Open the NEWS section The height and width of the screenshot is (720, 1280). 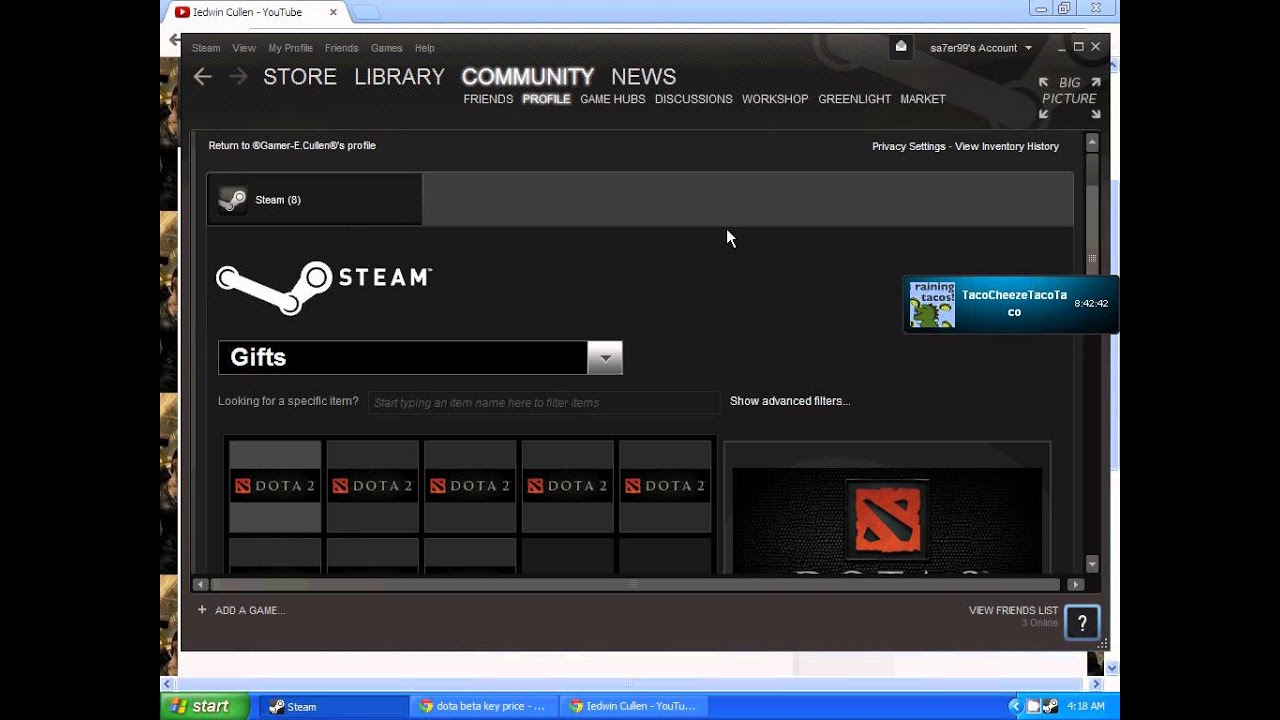click(644, 77)
